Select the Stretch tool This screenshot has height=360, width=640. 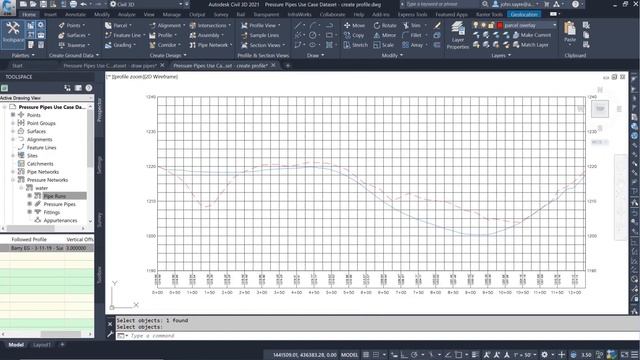(x=356, y=45)
